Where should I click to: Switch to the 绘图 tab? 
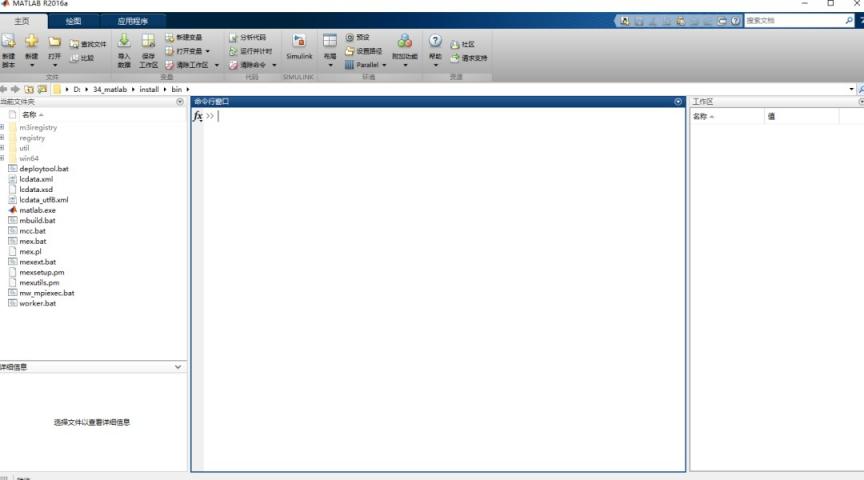coord(73,21)
